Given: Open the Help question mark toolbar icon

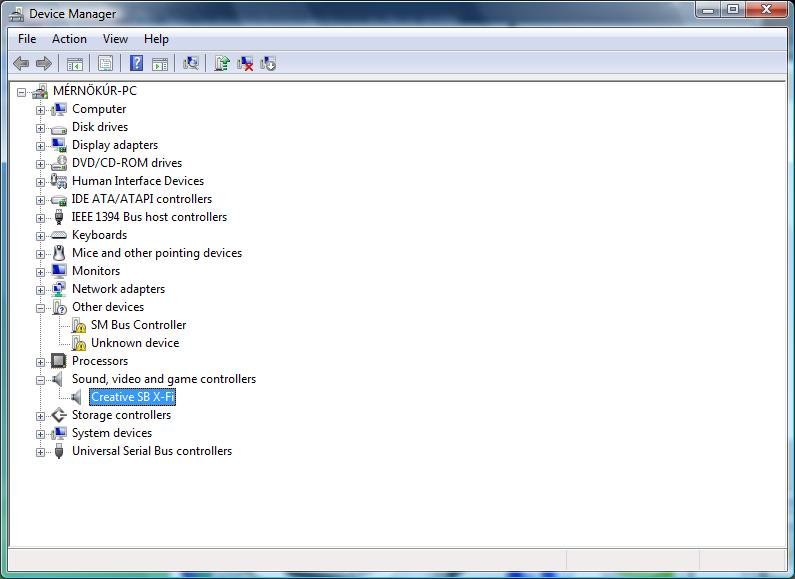Looking at the screenshot, I should (136, 63).
